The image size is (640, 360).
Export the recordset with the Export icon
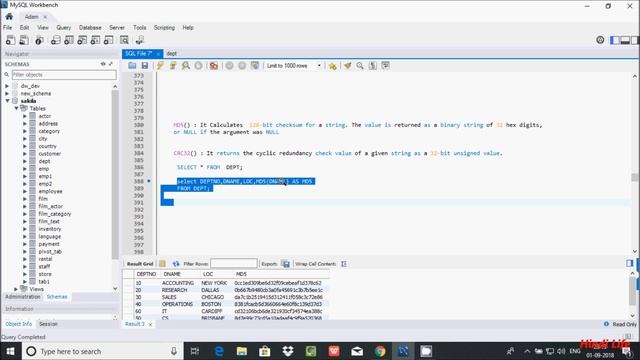pyautogui.click(x=286, y=264)
